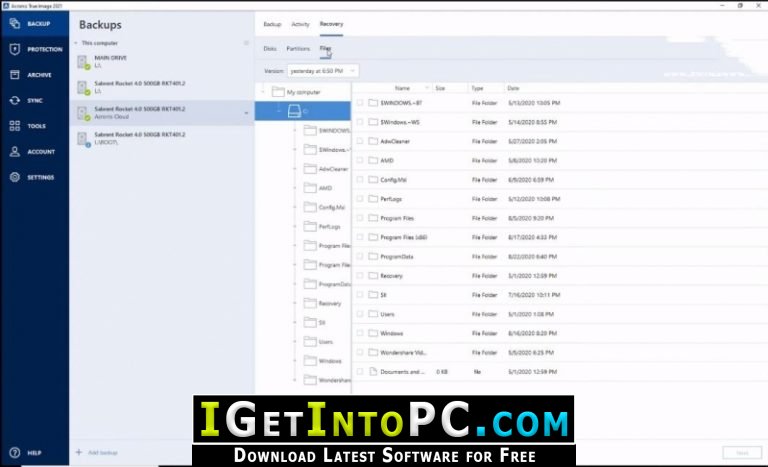The height and width of the screenshot is (467, 768).
Task: Select the Sabrent Rocket backup with blue info badge
Action: [162, 138]
